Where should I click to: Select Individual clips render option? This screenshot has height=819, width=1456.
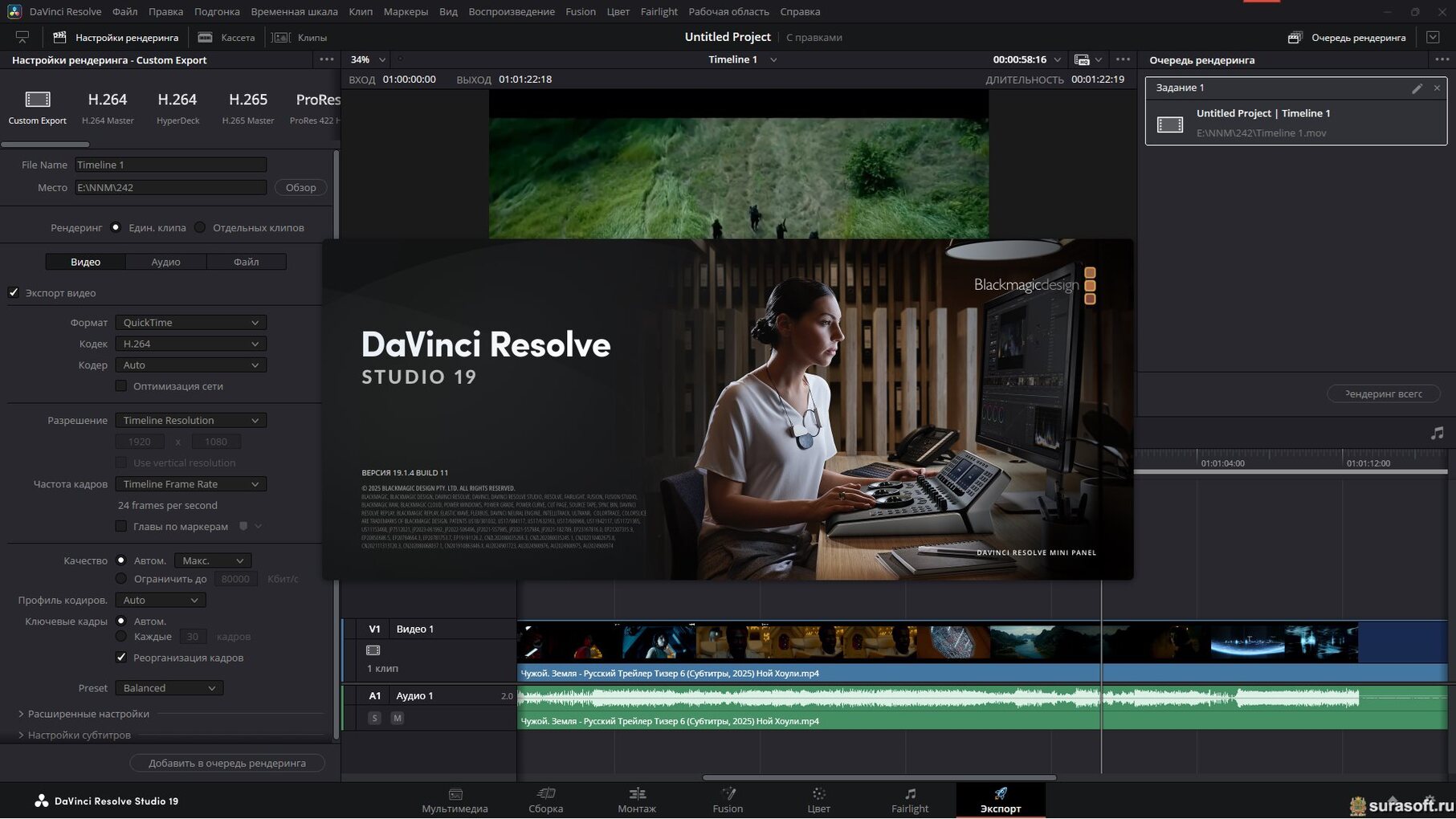click(x=200, y=227)
